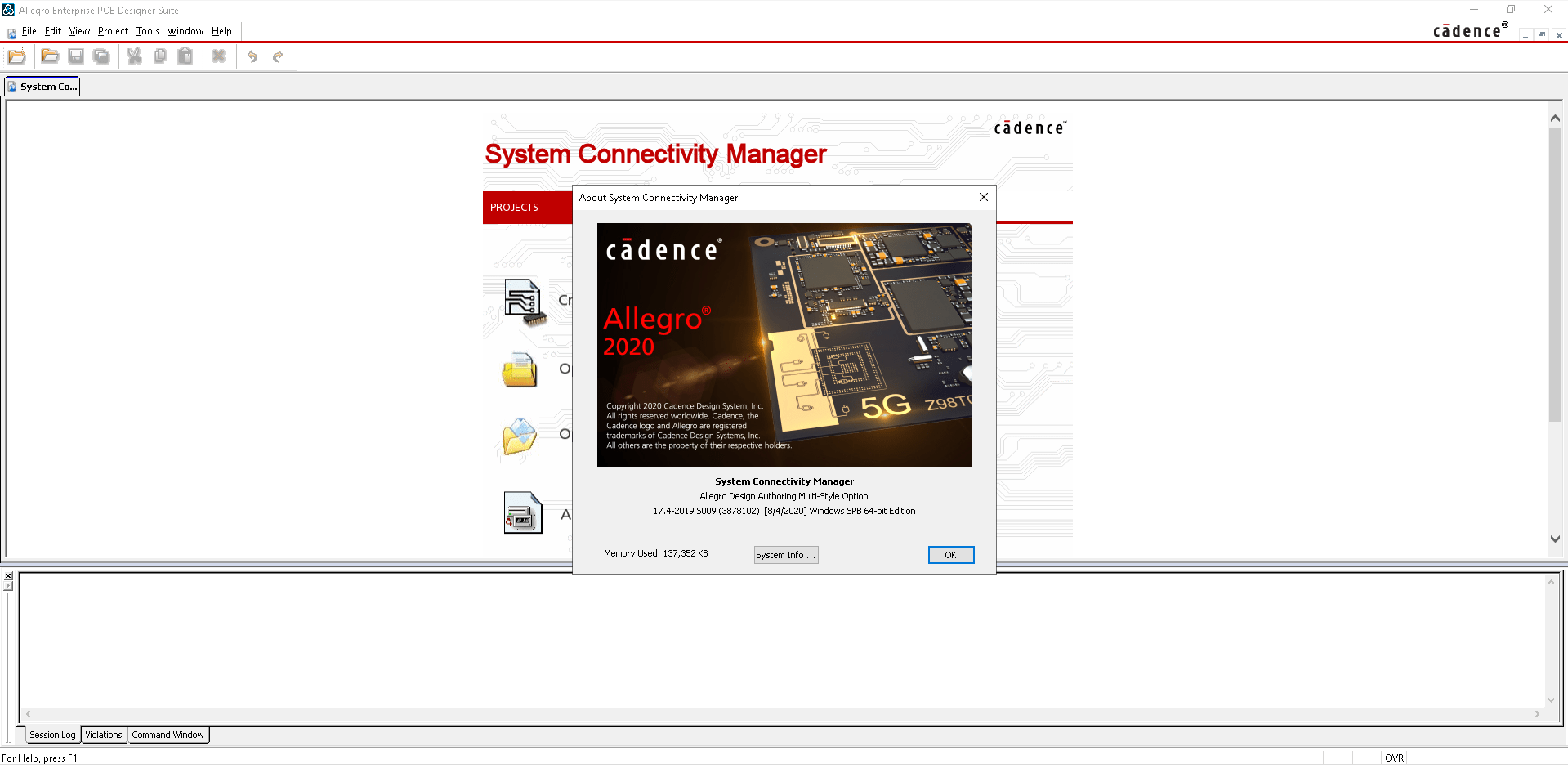Image resolution: width=1568 pixels, height=765 pixels.
Task: Click the Redo arrow icon
Action: [278, 56]
